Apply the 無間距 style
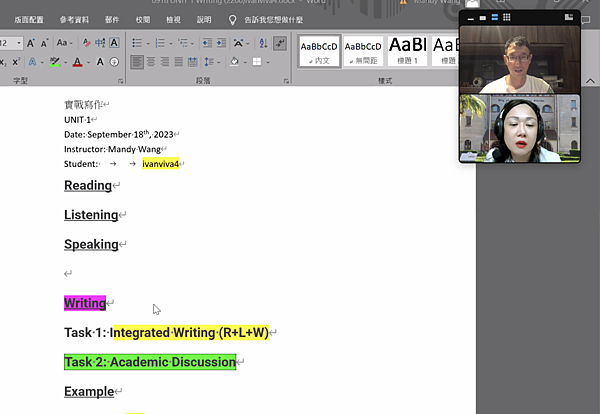The width and height of the screenshot is (600, 414). [x=363, y=51]
